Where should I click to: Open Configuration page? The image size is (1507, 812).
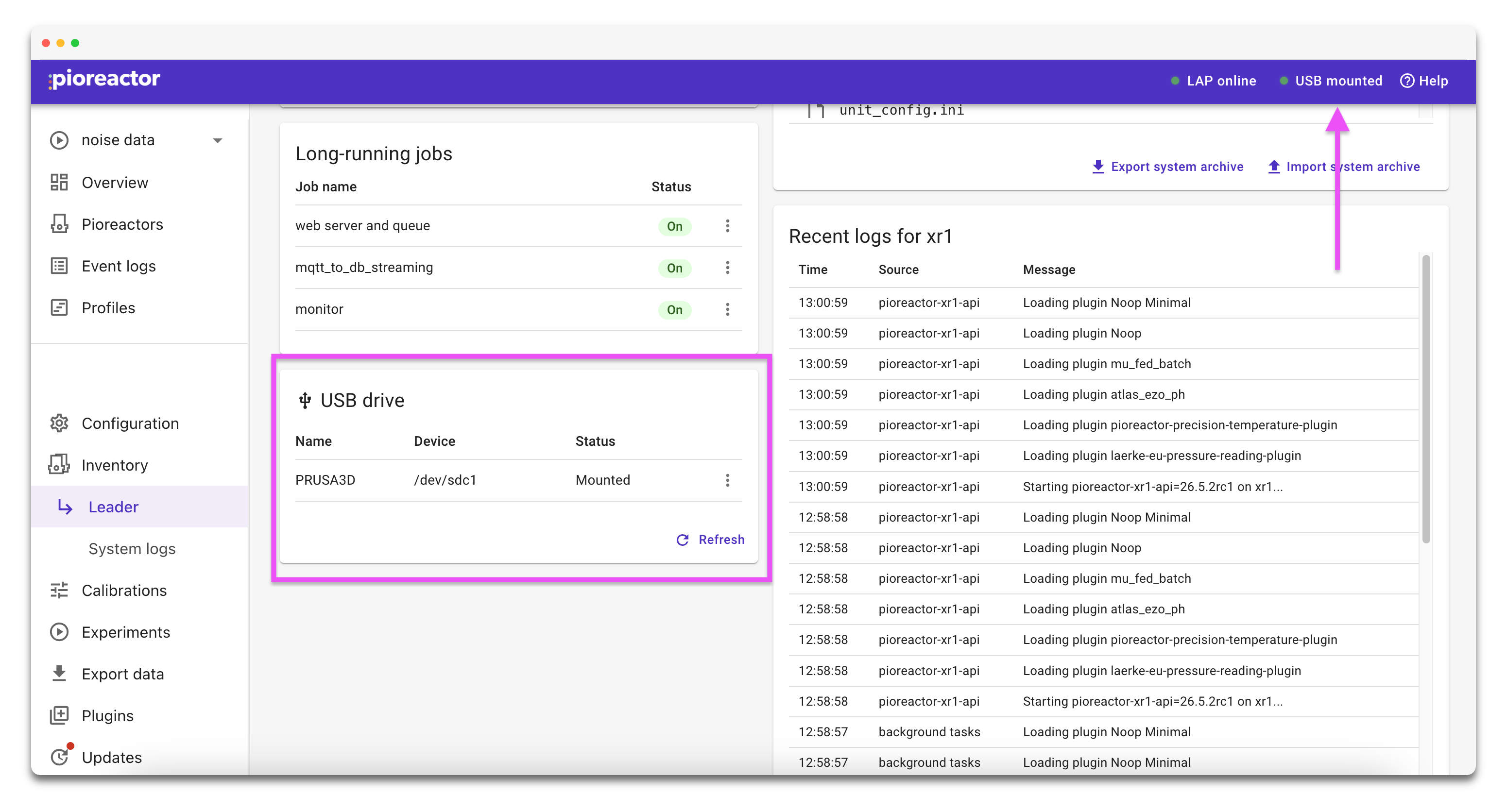(140, 423)
